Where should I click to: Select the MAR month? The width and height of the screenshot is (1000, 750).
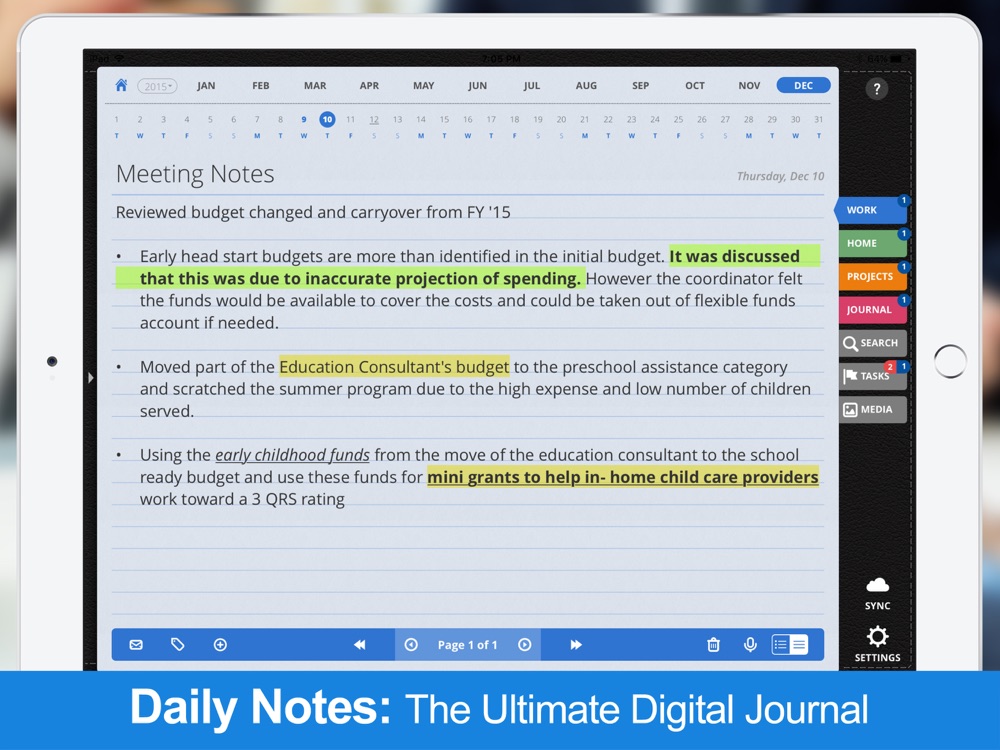click(315, 85)
